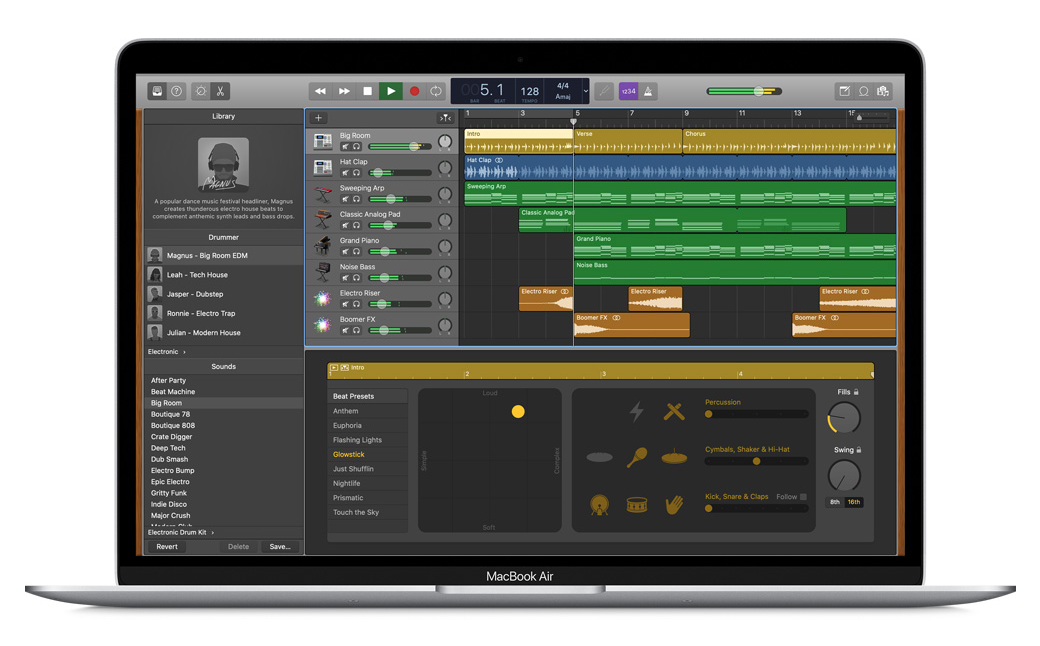Add a new track with plus button

click(x=318, y=117)
